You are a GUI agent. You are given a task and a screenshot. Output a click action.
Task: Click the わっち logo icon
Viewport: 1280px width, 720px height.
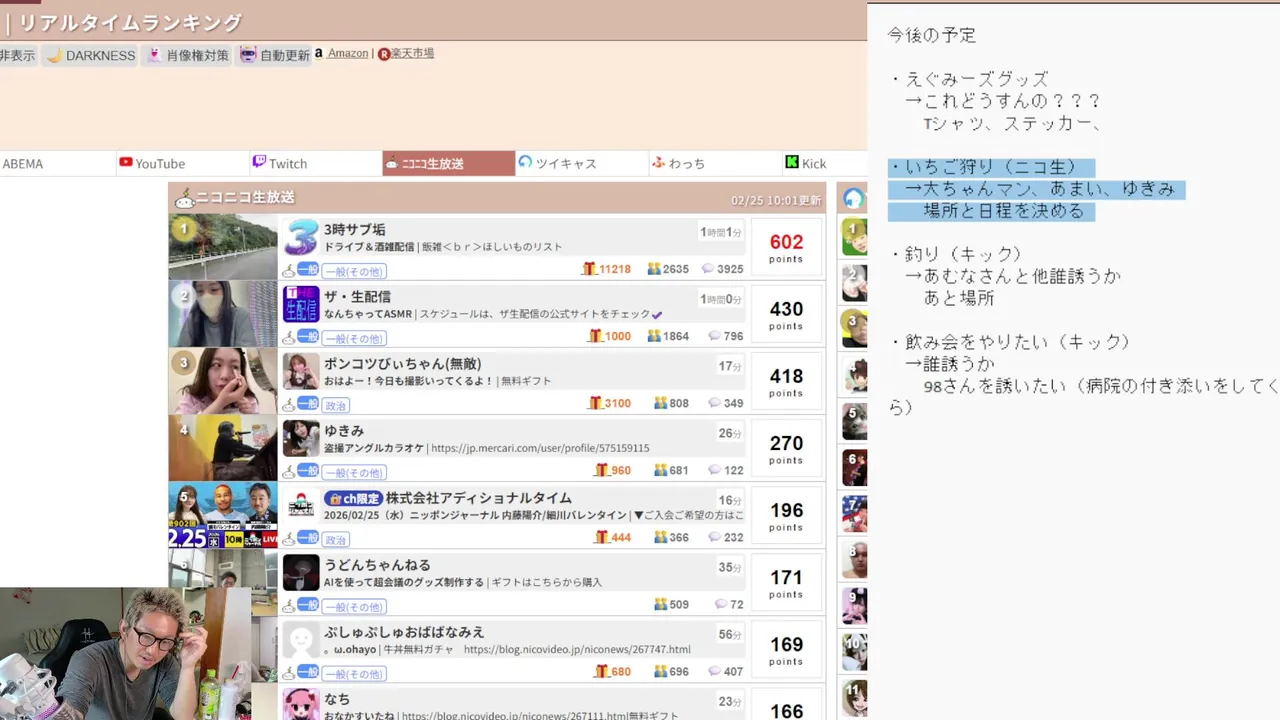(658, 162)
